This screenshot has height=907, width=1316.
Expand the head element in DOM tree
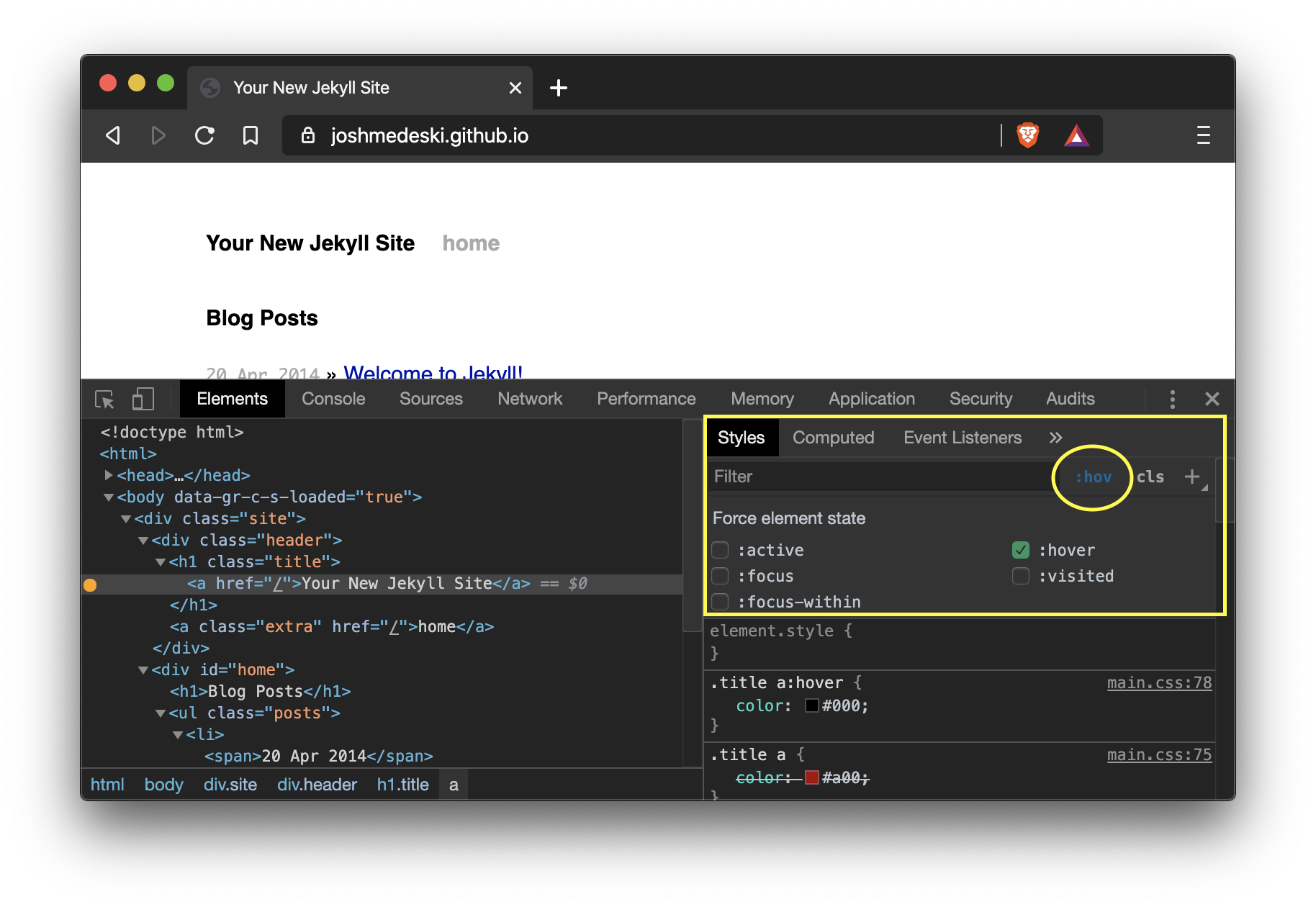pos(109,475)
